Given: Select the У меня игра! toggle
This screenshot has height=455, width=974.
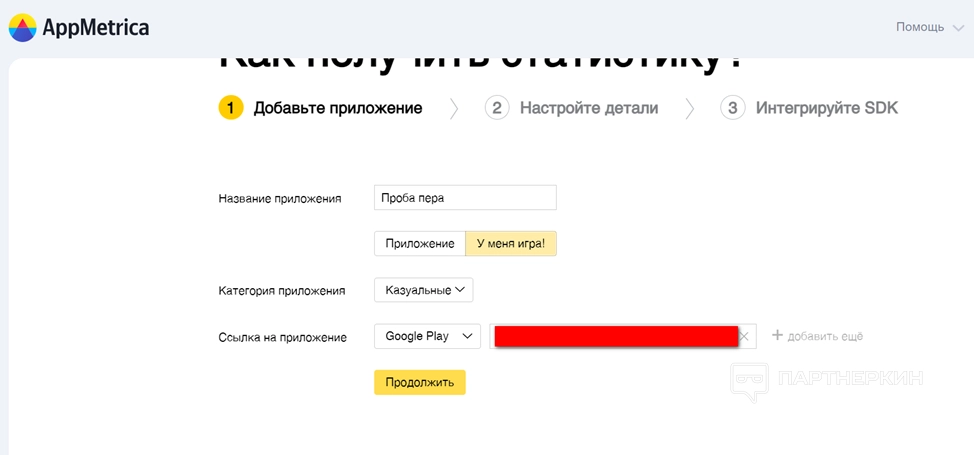Looking at the screenshot, I should pyautogui.click(x=511, y=244).
